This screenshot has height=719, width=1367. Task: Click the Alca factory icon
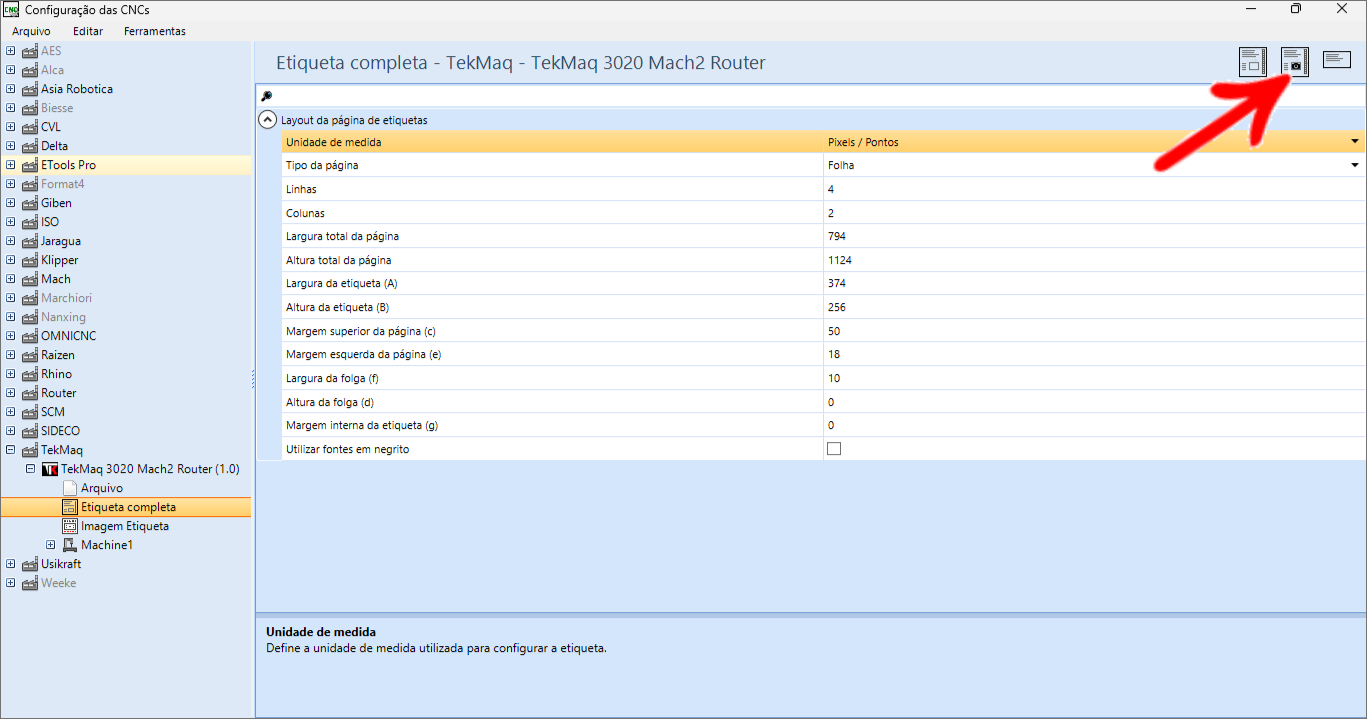(x=29, y=70)
